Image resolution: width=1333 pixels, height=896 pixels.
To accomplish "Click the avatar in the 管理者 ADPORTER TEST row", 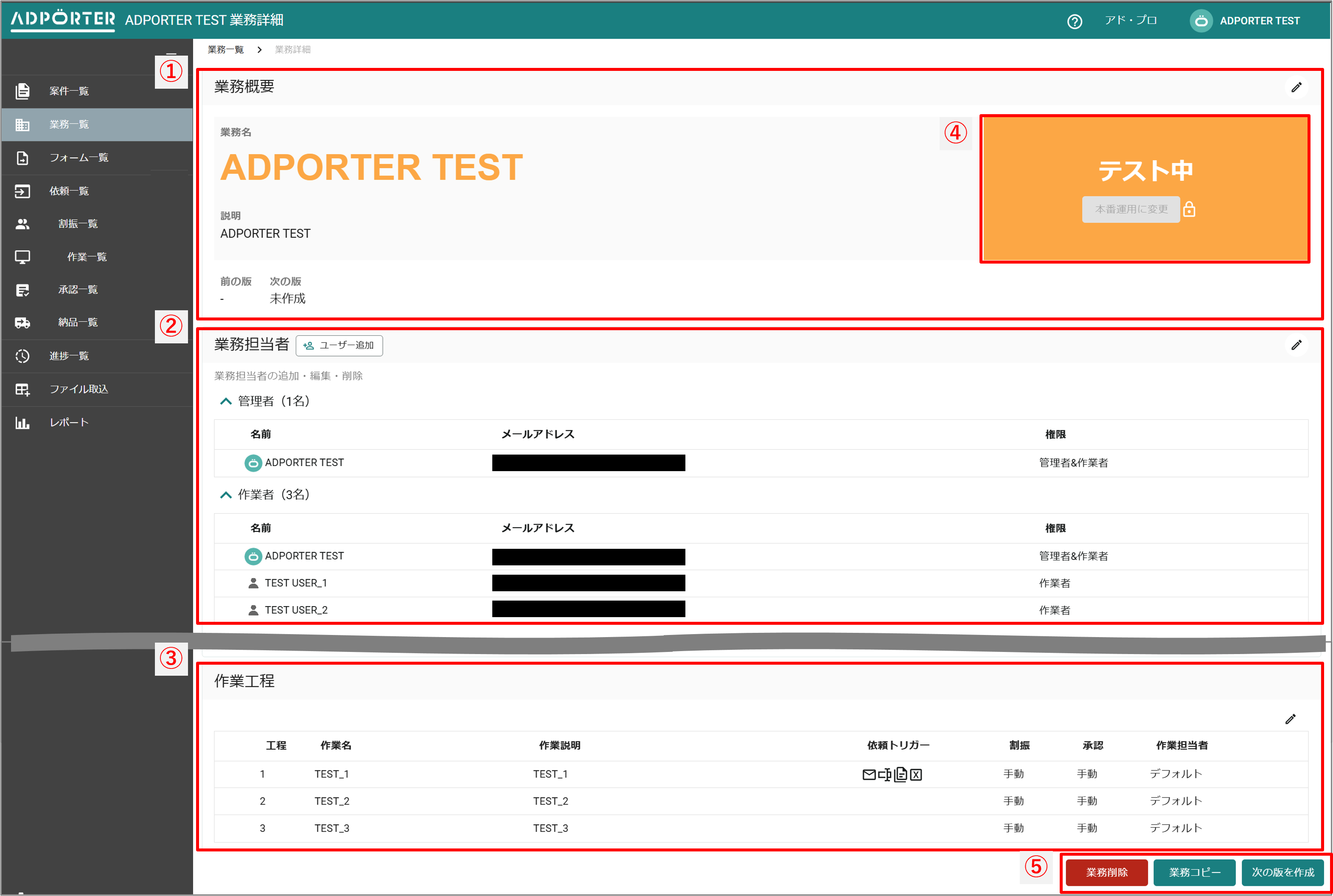I will 253,462.
